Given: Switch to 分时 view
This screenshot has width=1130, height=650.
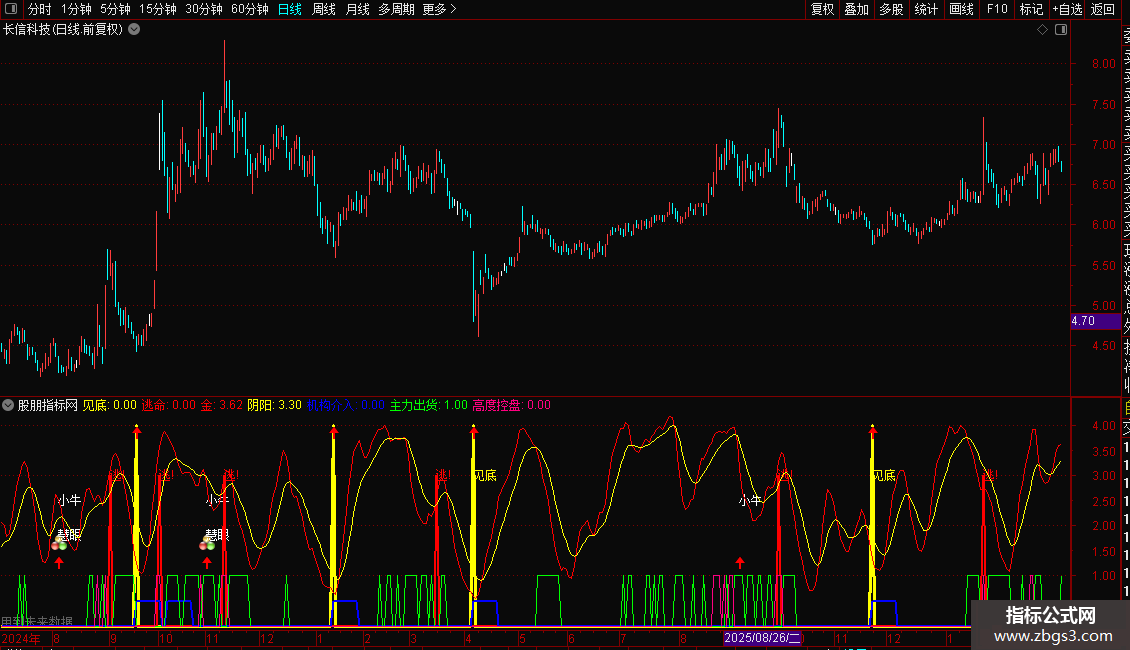Looking at the screenshot, I should click(40, 9).
